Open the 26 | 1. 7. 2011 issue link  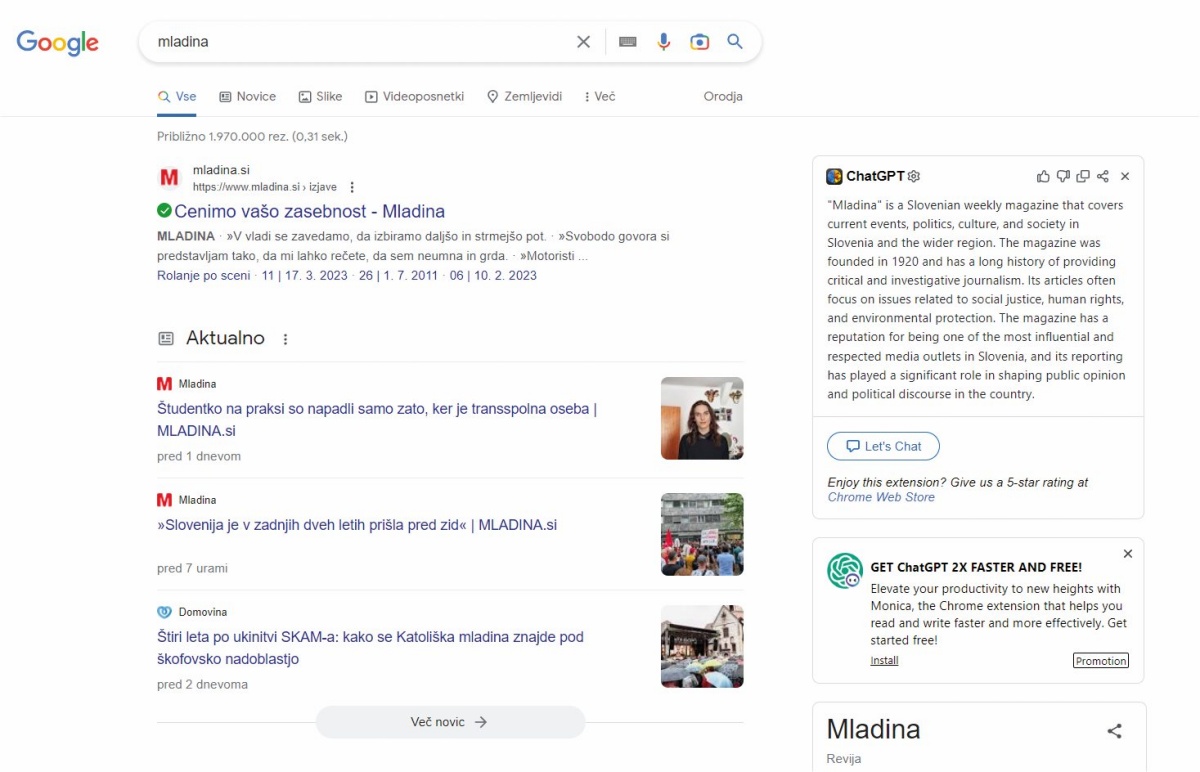(x=398, y=275)
